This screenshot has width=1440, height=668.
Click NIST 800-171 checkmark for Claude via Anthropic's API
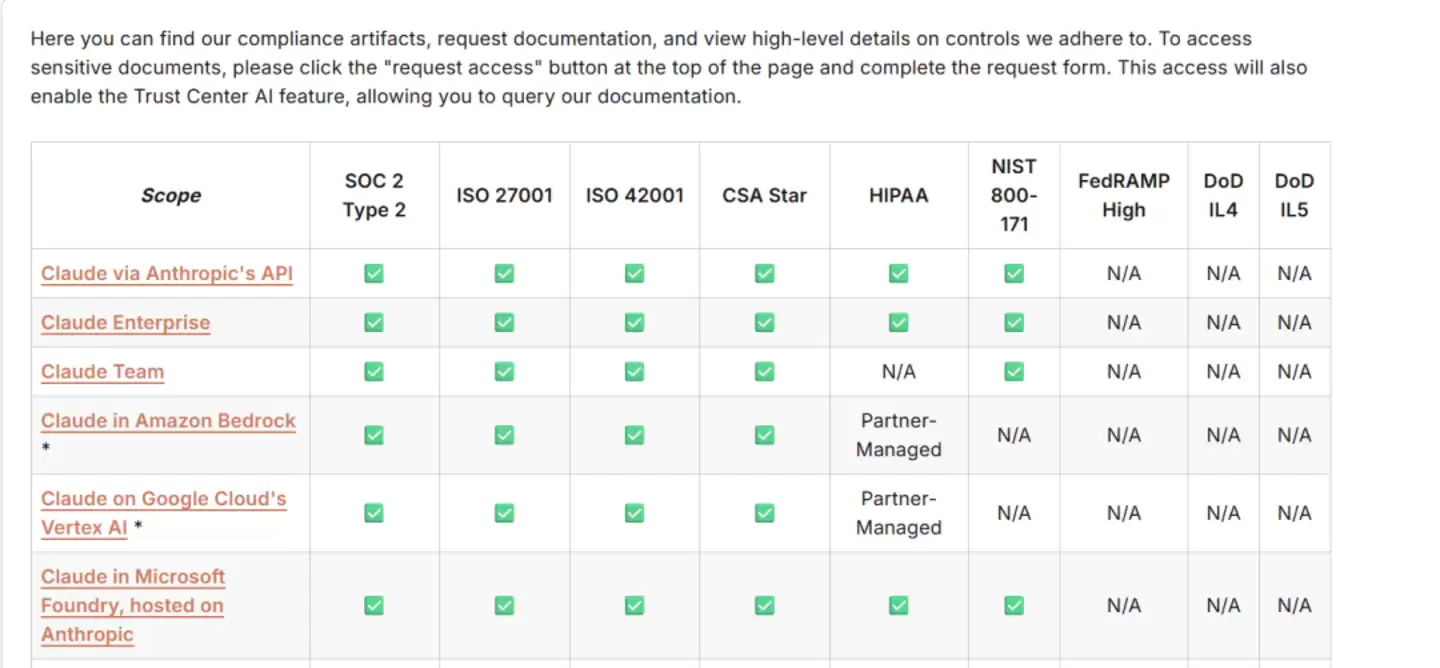pos(1014,273)
